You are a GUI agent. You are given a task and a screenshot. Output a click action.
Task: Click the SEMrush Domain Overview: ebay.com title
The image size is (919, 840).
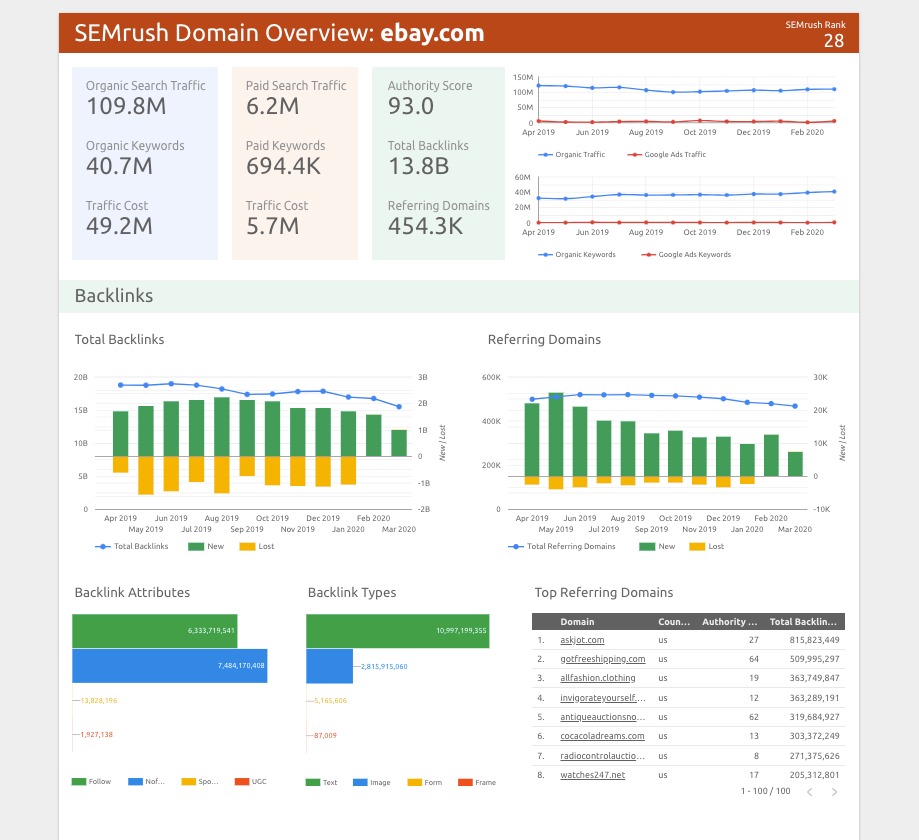(280, 33)
